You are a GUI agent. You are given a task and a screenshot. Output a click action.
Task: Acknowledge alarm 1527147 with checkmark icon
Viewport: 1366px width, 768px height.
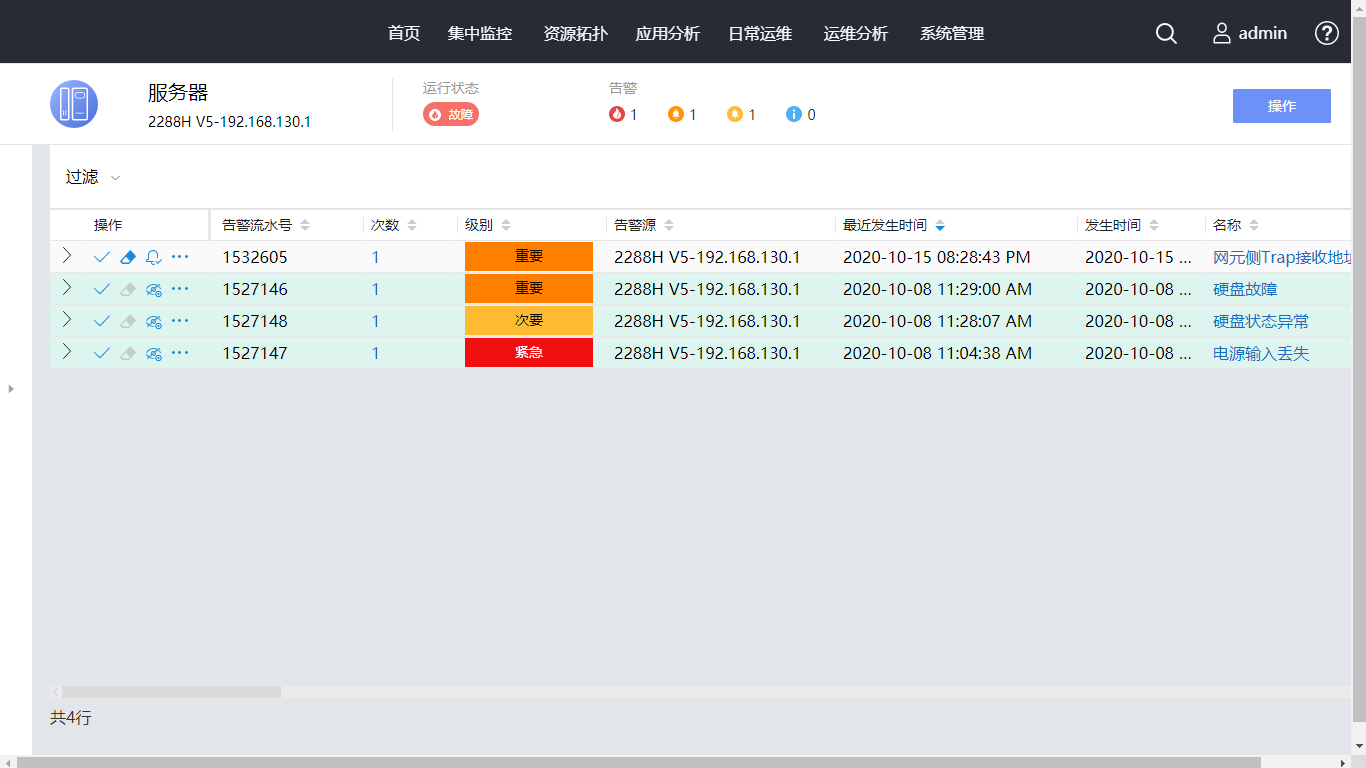coord(101,353)
